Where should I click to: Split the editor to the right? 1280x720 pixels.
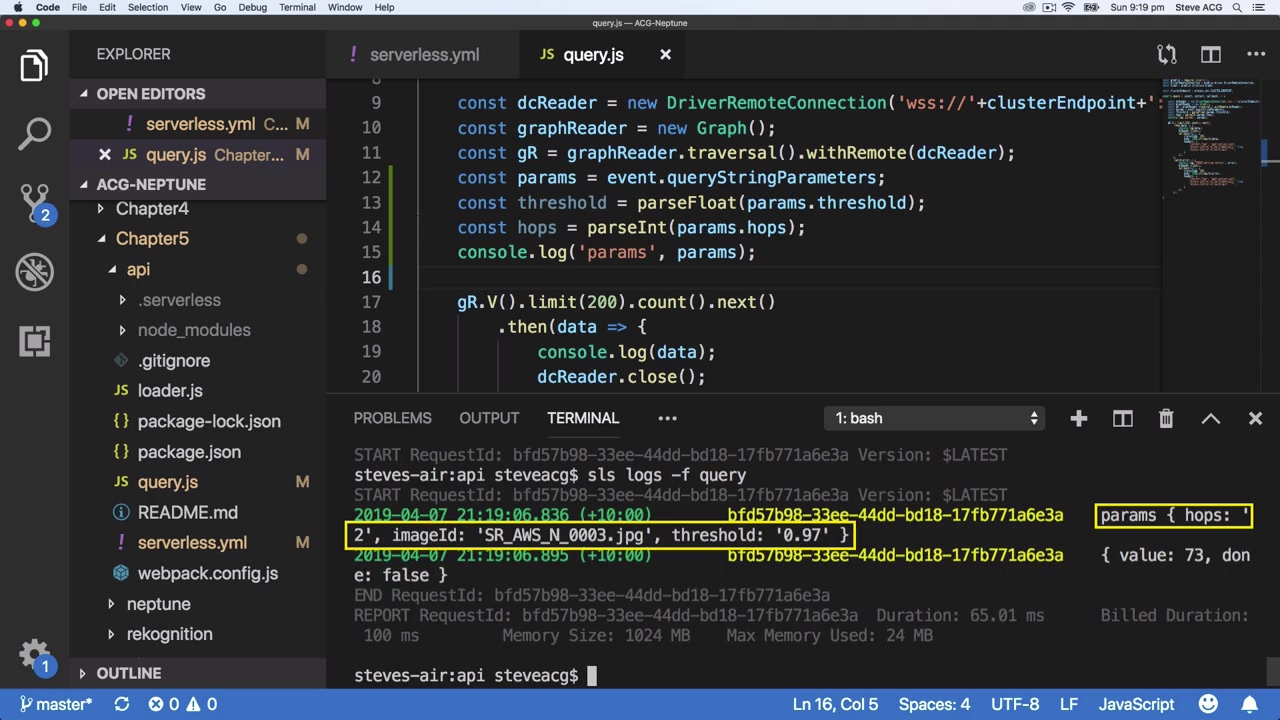pos(1211,55)
